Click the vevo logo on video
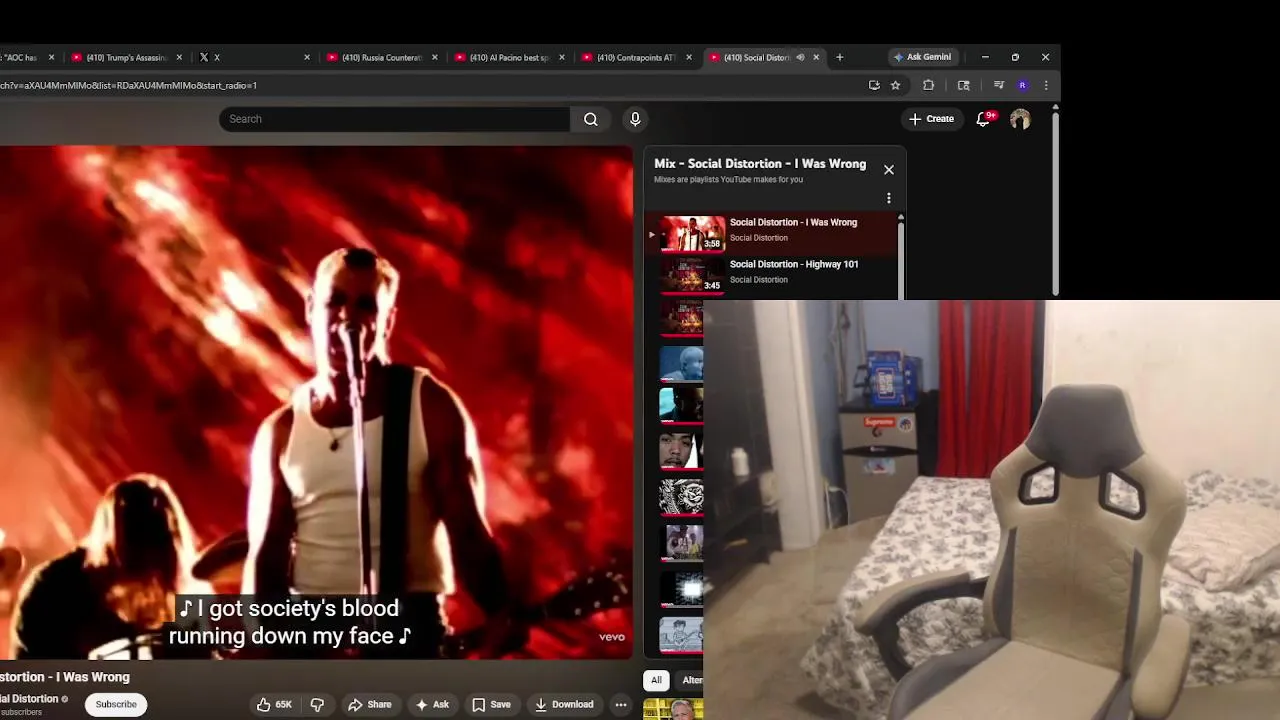1280x720 pixels. point(611,637)
